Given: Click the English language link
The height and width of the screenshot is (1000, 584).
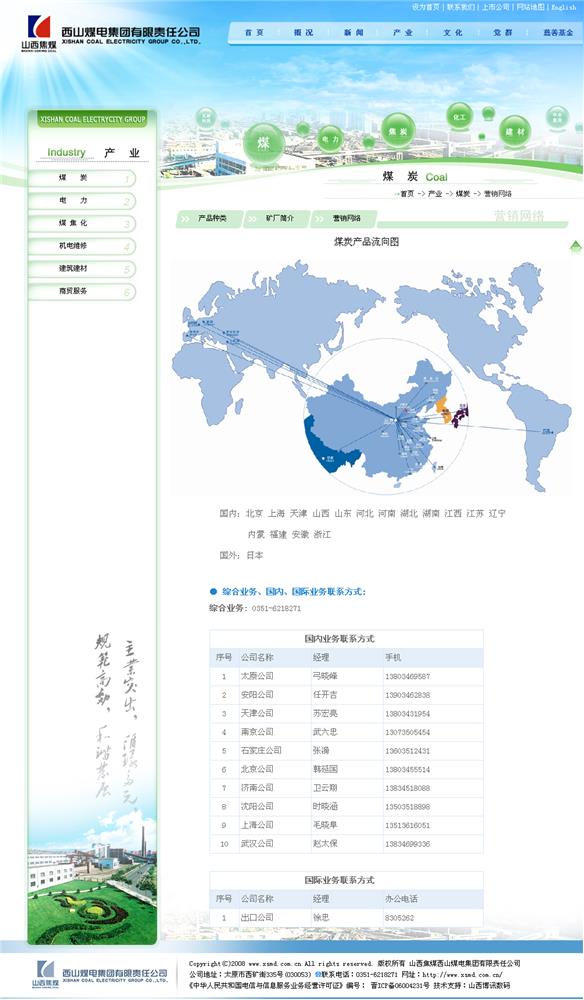Looking at the screenshot, I should [x=564, y=7].
